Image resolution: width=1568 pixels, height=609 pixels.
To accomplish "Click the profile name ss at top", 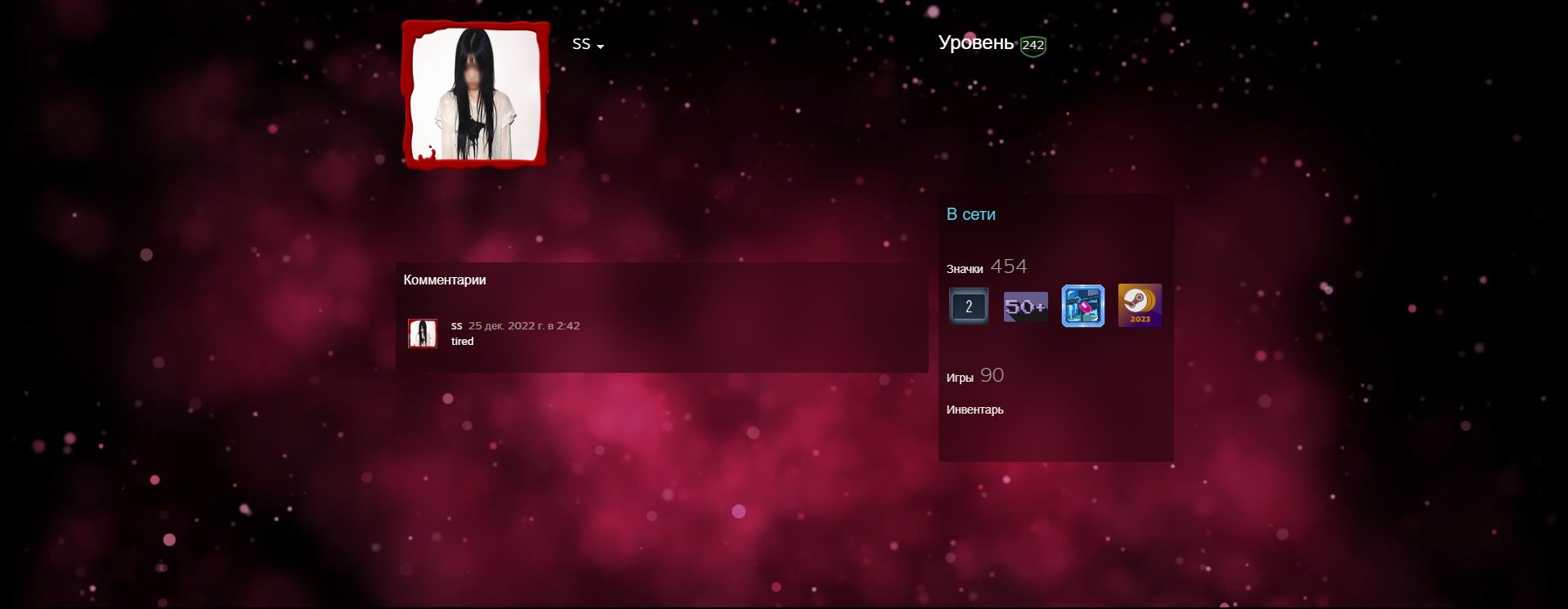I will (580, 44).
